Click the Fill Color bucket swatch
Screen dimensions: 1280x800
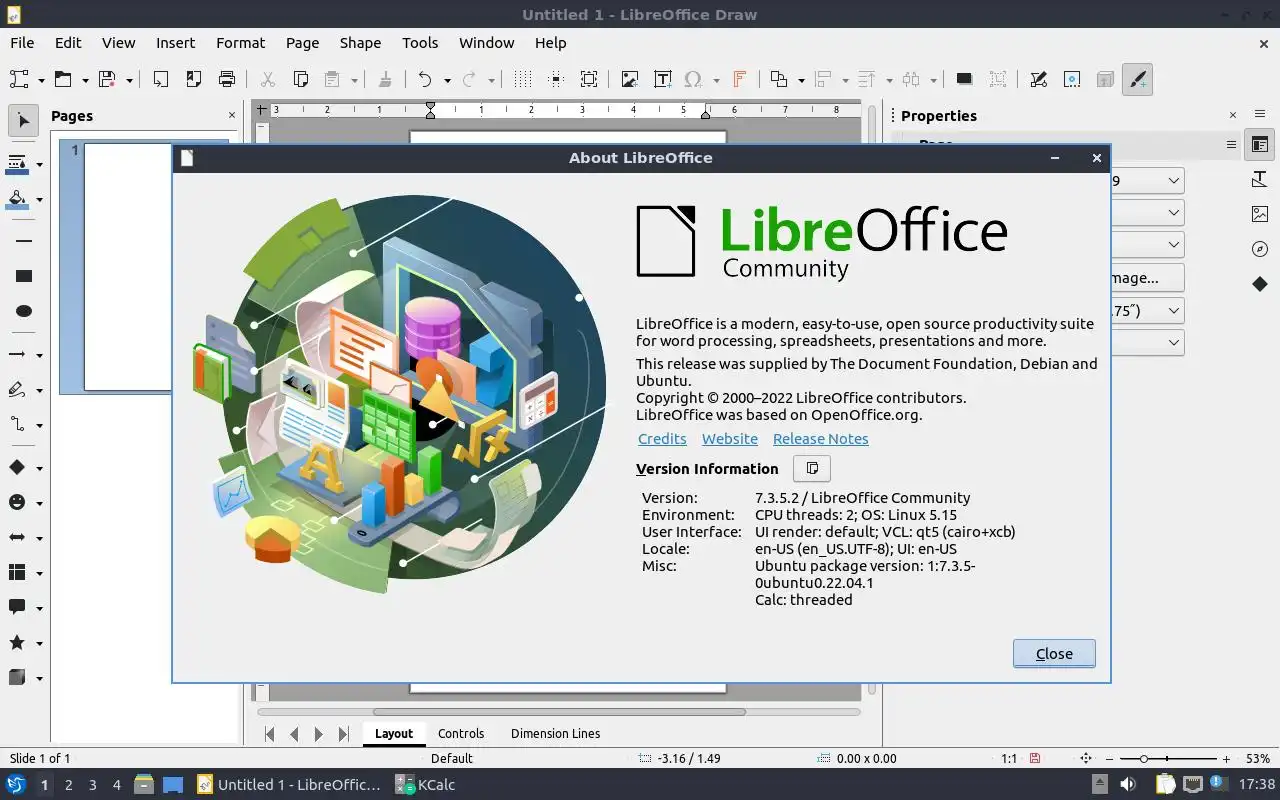click(x=17, y=199)
